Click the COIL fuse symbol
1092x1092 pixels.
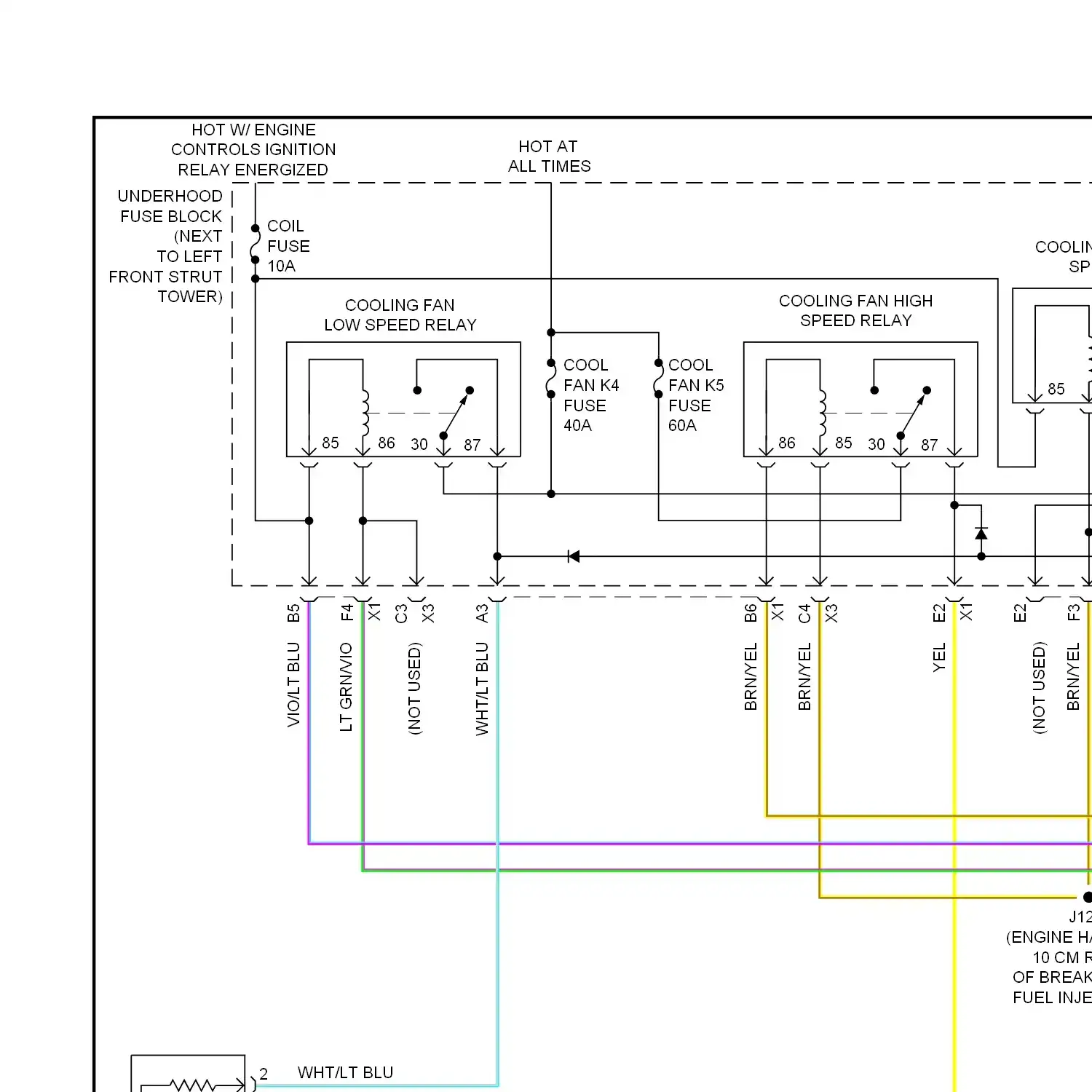click(x=256, y=244)
